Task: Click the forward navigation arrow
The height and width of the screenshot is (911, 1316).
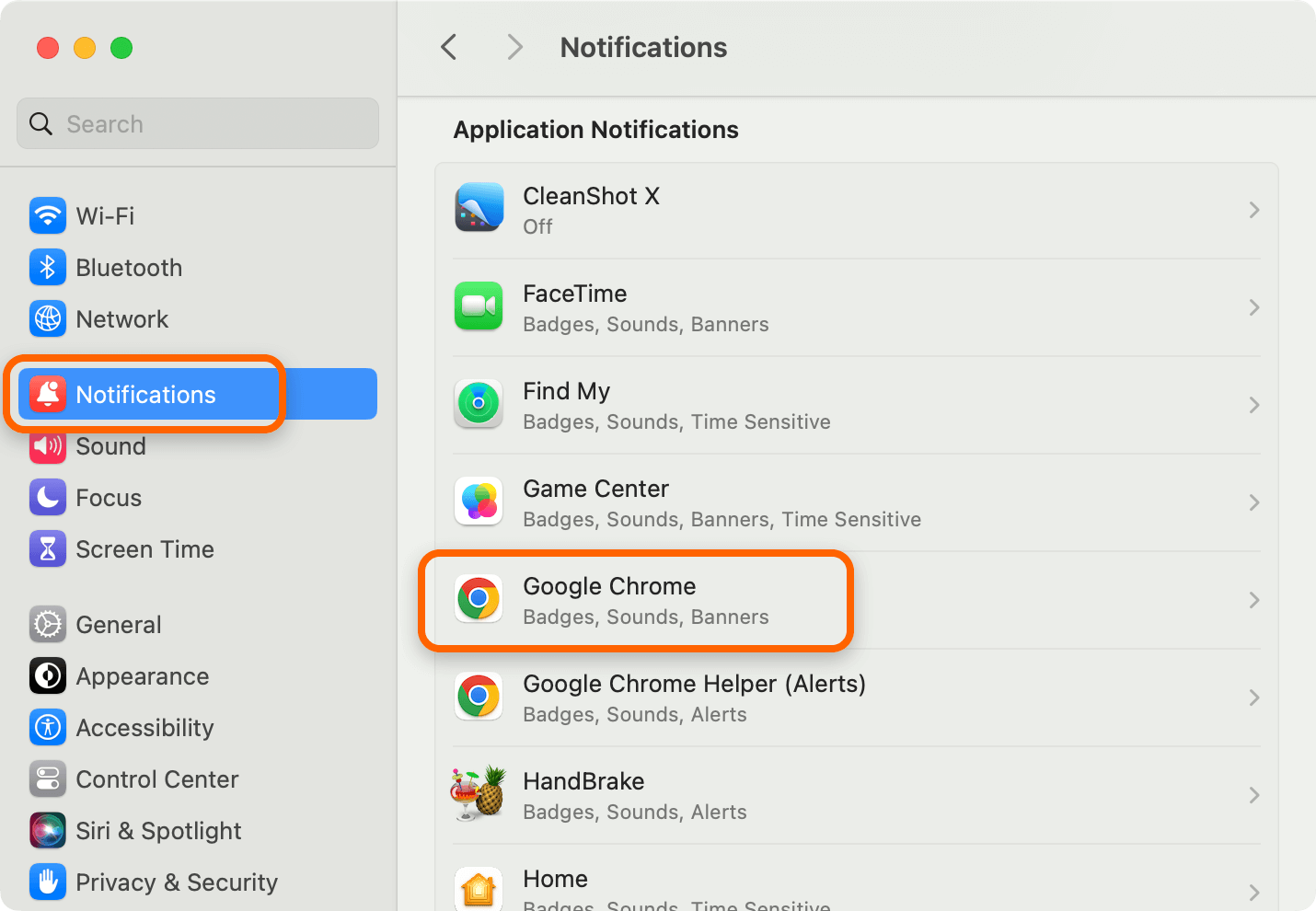Action: pos(514,47)
